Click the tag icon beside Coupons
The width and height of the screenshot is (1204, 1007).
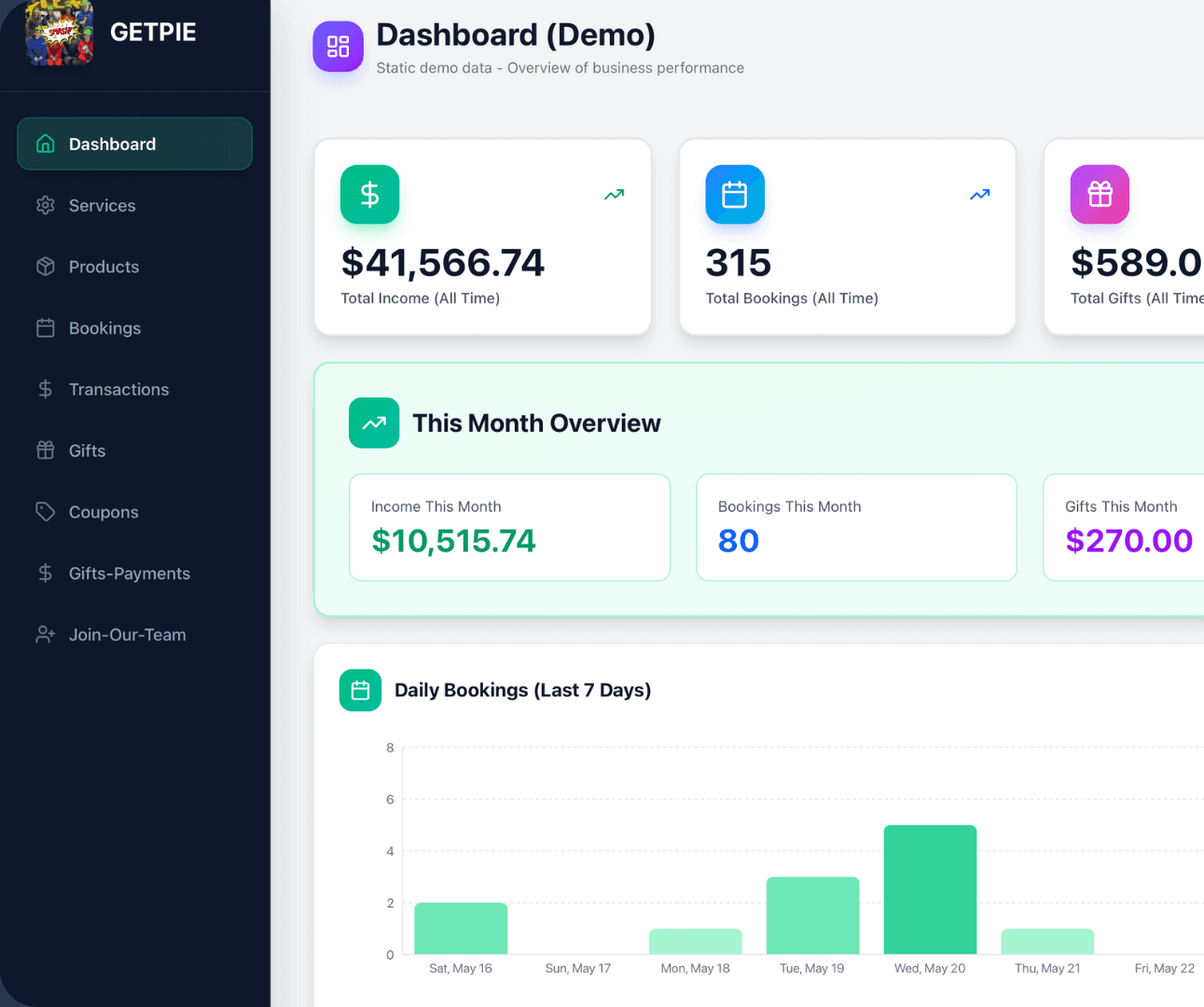pos(45,512)
